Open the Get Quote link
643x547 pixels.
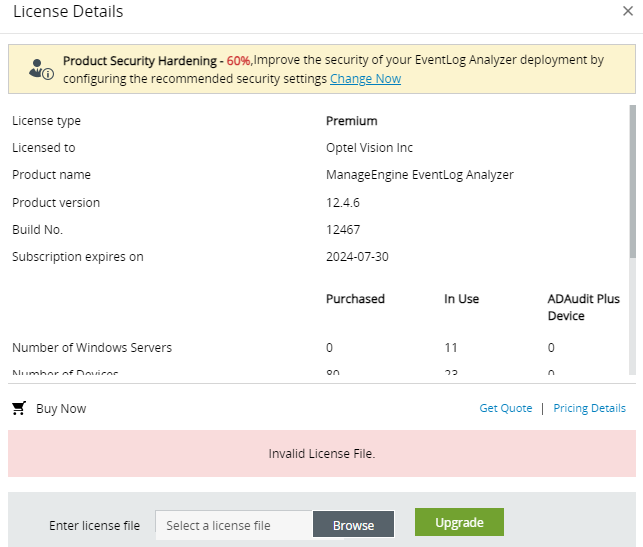pos(506,408)
